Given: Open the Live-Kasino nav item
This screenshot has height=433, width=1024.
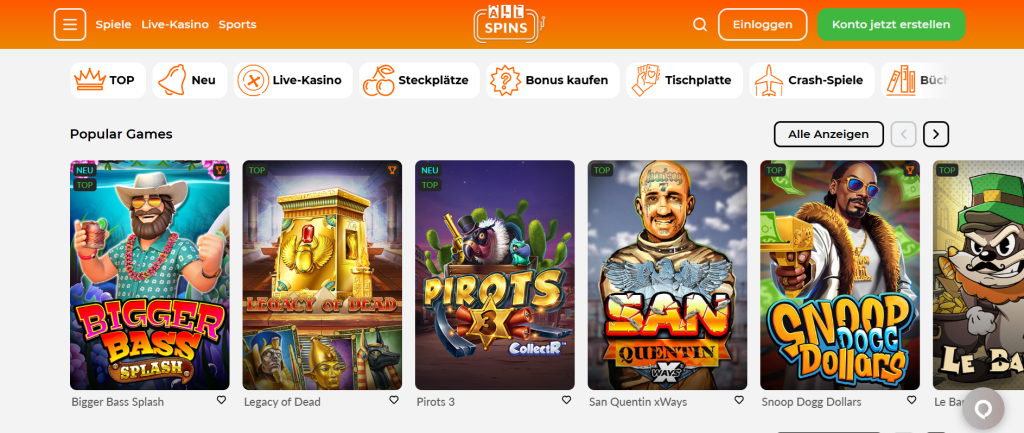Looking at the screenshot, I should click(x=175, y=25).
